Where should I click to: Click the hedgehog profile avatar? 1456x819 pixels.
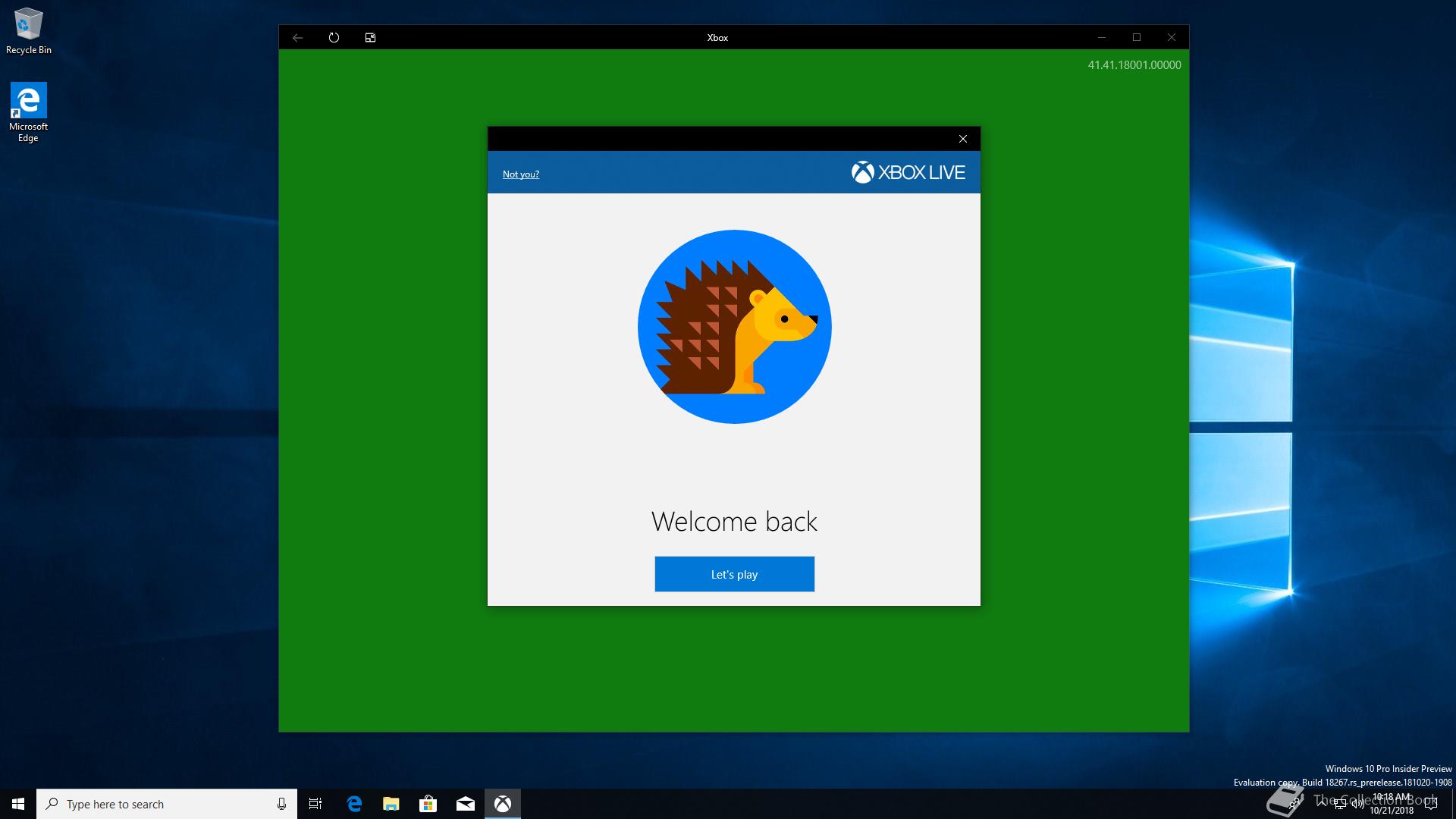tap(734, 327)
